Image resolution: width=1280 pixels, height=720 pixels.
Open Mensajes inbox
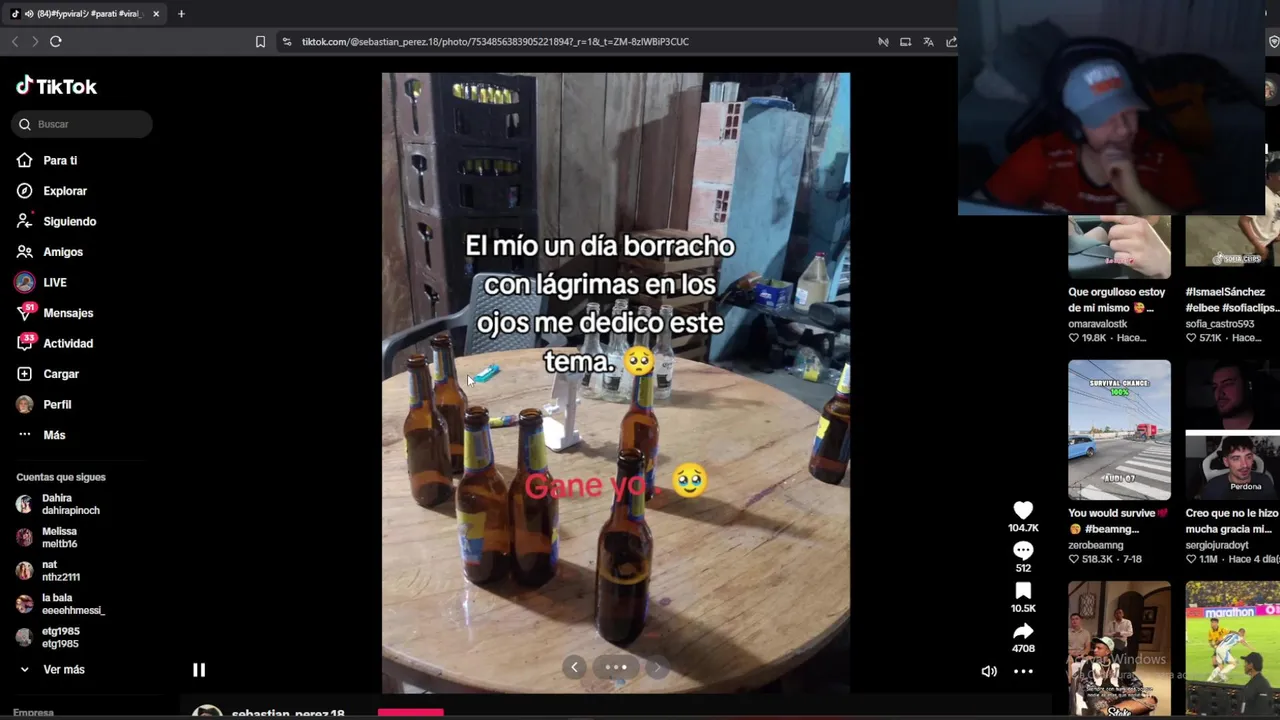[x=55, y=313]
